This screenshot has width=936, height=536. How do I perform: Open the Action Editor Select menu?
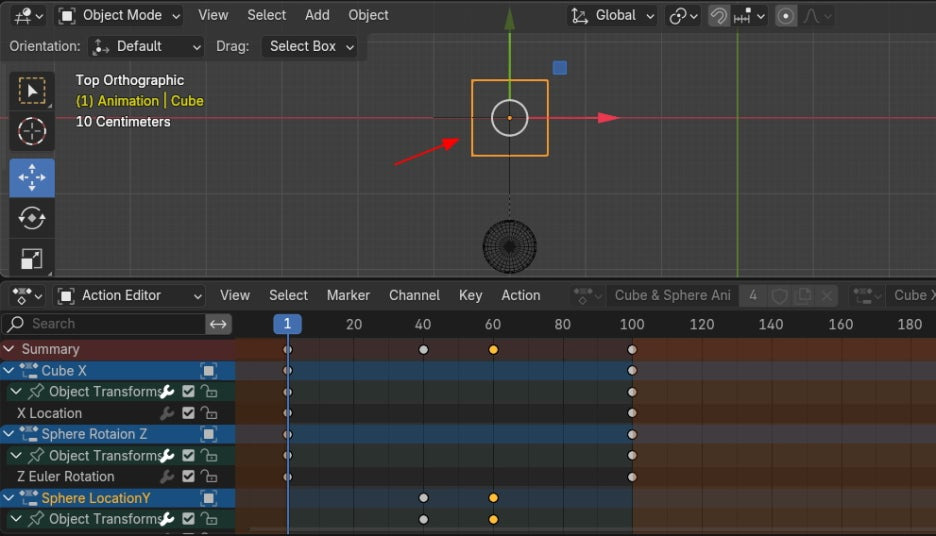[x=288, y=295]
